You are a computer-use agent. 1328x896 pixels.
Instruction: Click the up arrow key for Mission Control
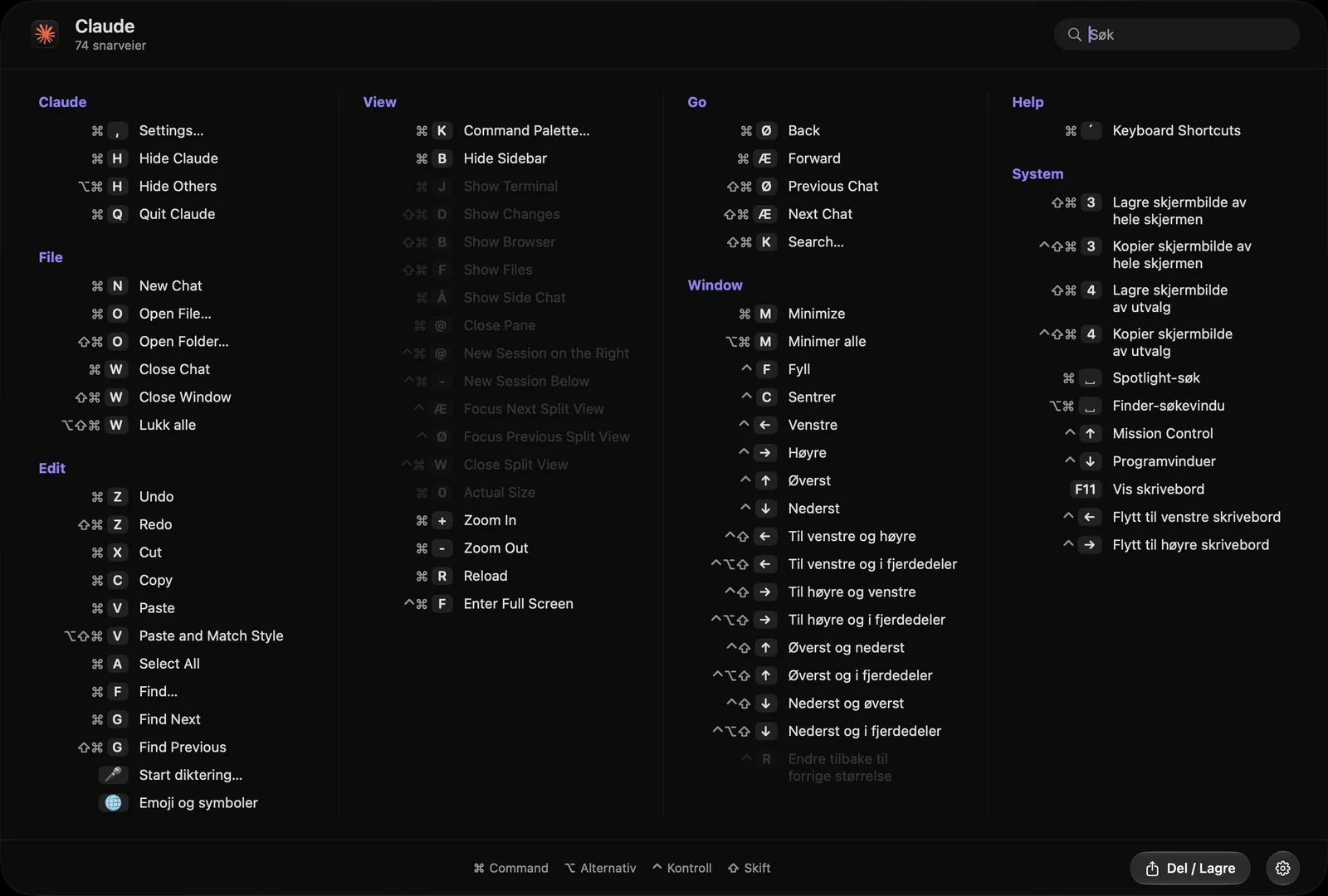pyautogui.click(x=1090, y=433)
